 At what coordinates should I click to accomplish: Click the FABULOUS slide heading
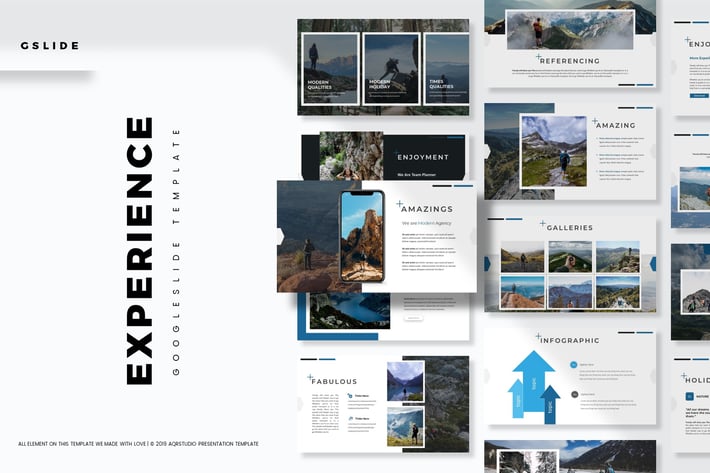pyautogui.click(x=334, y=382)
